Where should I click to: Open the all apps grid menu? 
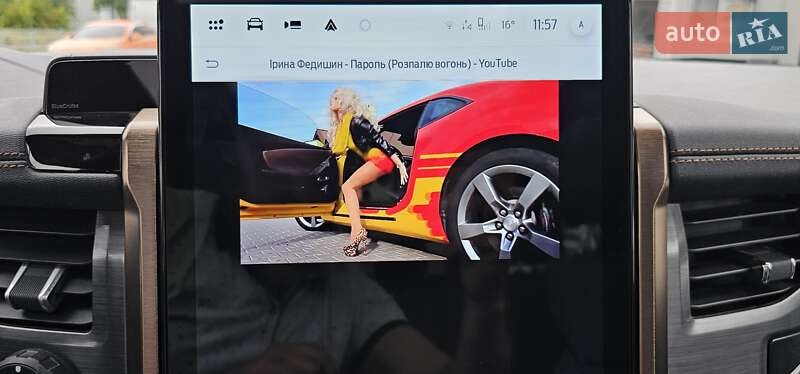pyautogui.click(x=216, y=24)
